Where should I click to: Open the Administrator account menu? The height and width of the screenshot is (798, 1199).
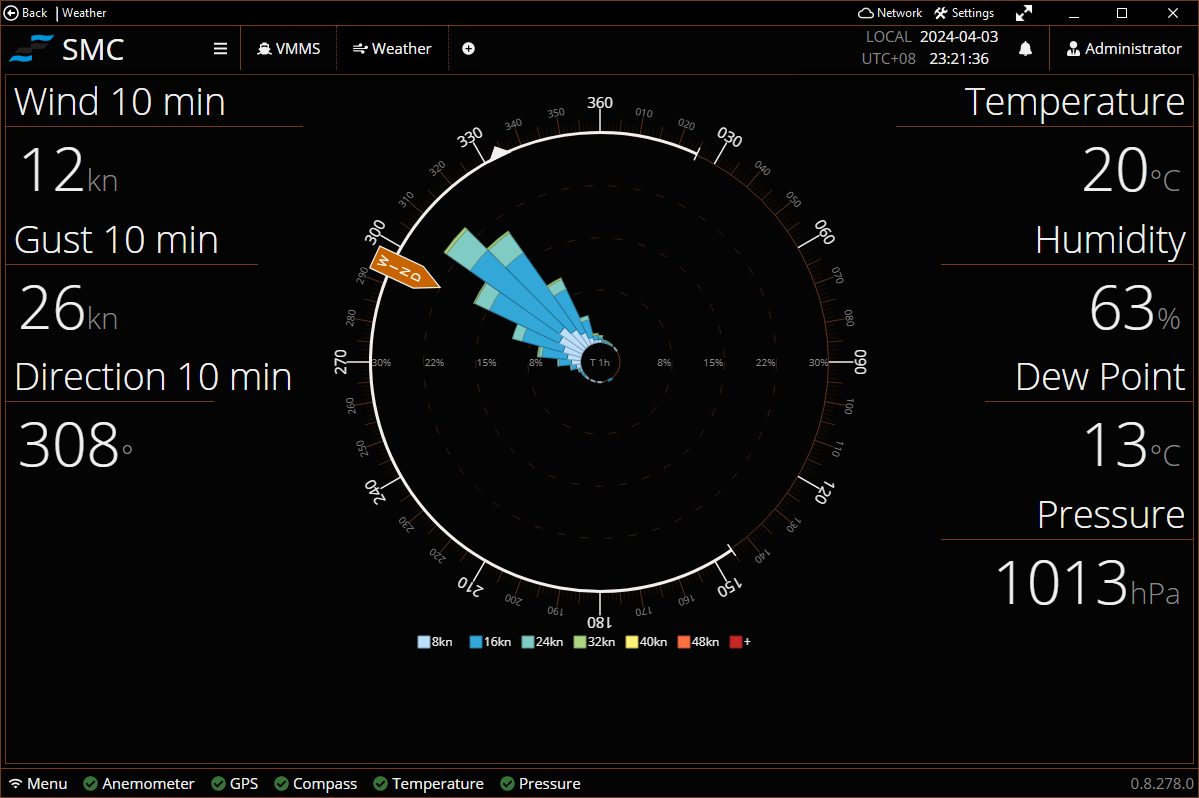coord(1124,48)
